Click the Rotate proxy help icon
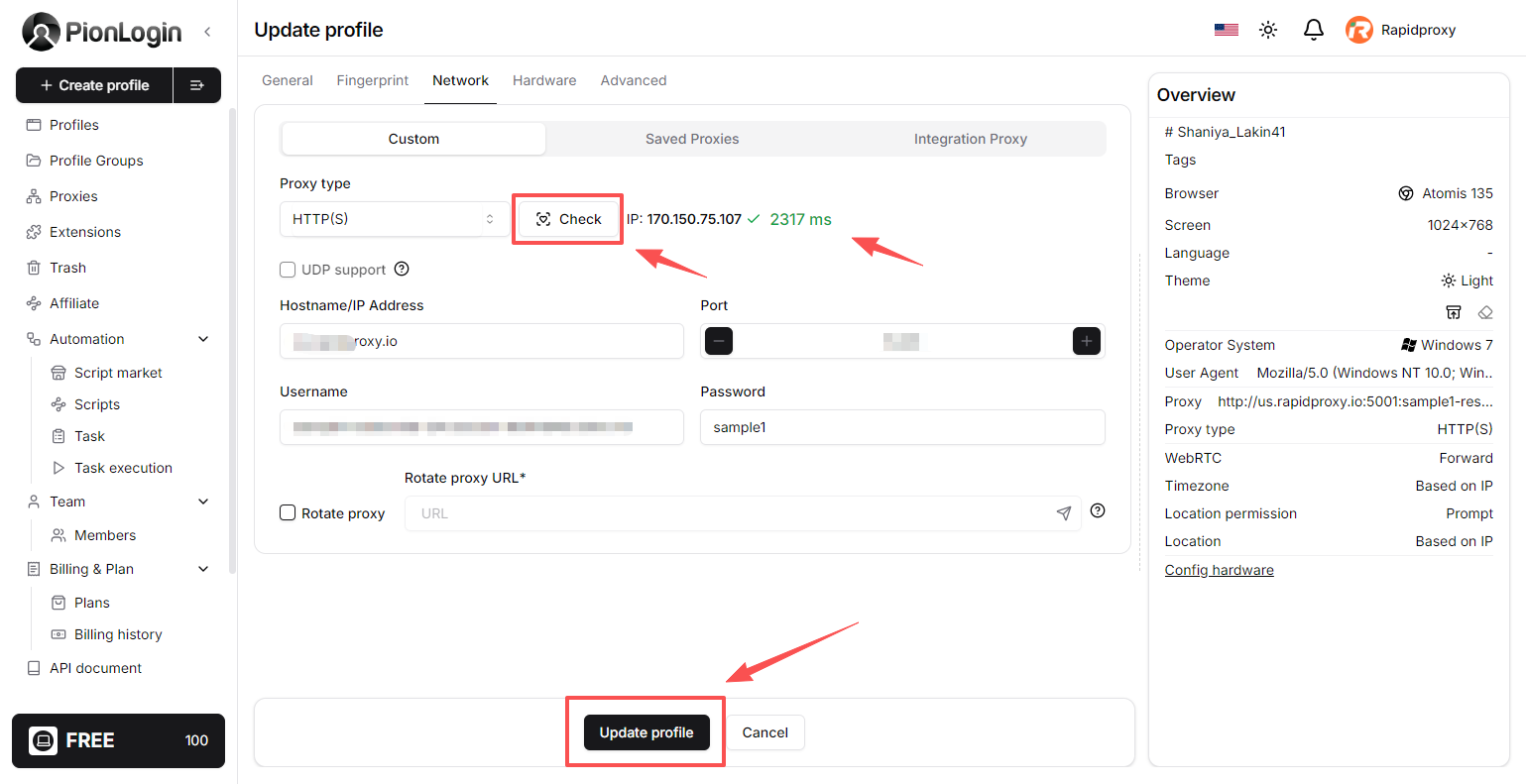Screen dimensions: 1526x784 (1098, 511)
